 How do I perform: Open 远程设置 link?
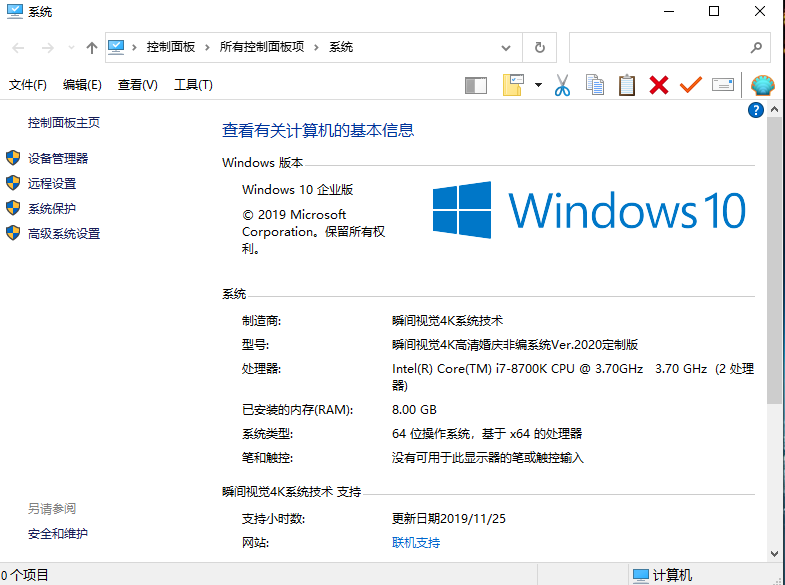(x=52, y=184)
